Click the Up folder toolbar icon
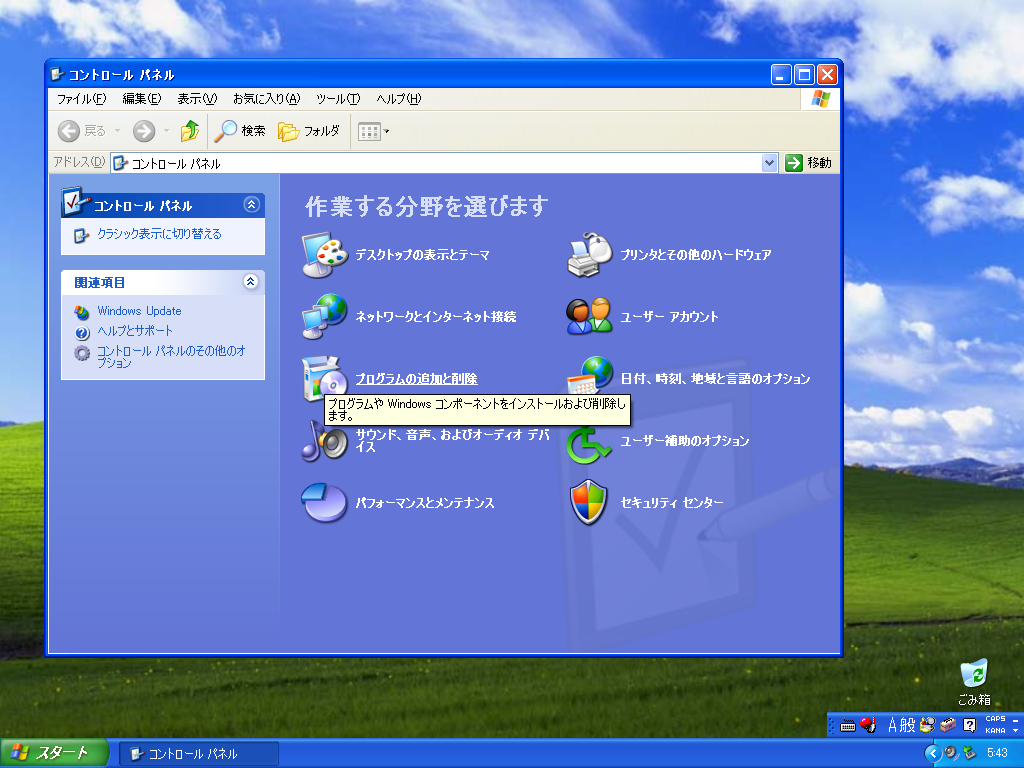This screenshot has width=1024, height=768. tap(189, 131)
